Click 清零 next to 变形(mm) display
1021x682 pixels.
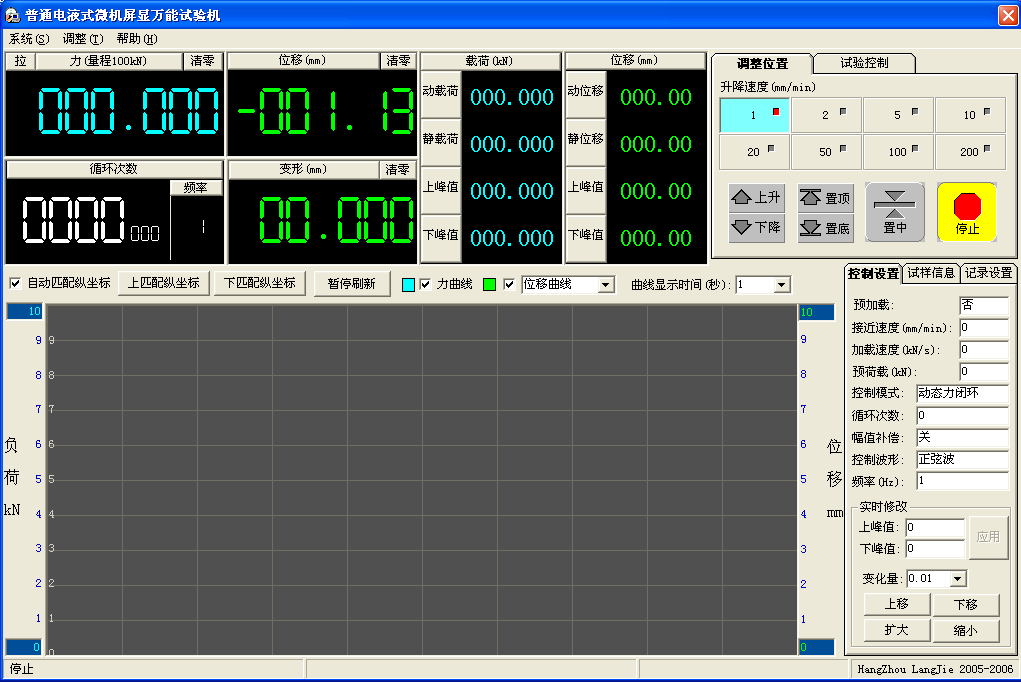point(397,170)
